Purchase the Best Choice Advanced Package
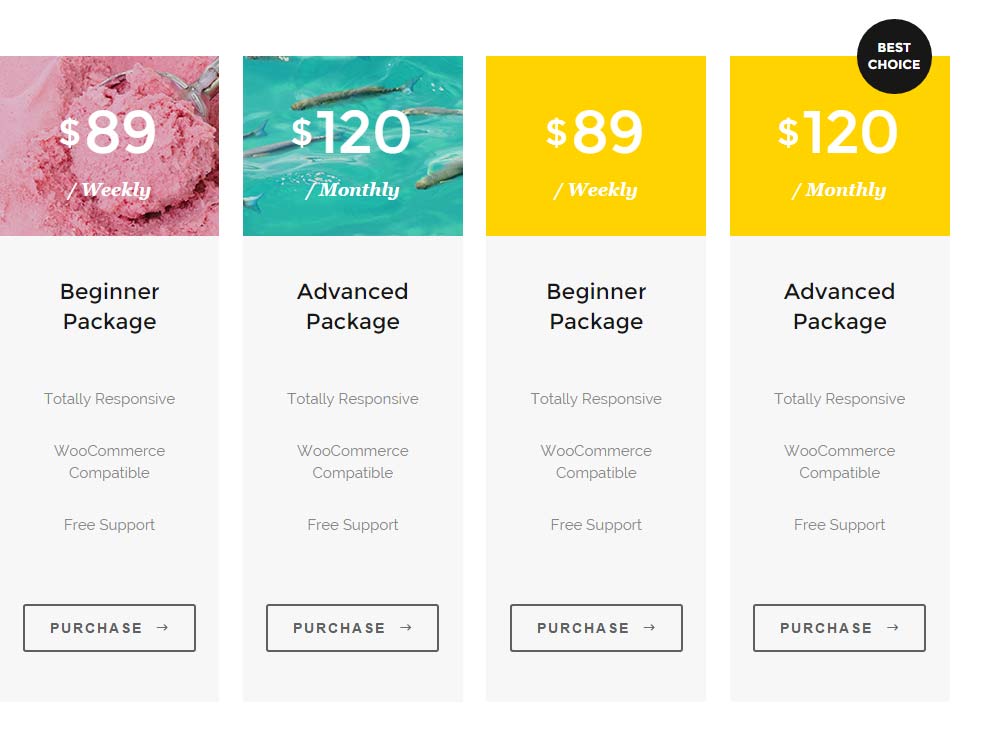This screenshot has height=744, width=1000. 839,628
